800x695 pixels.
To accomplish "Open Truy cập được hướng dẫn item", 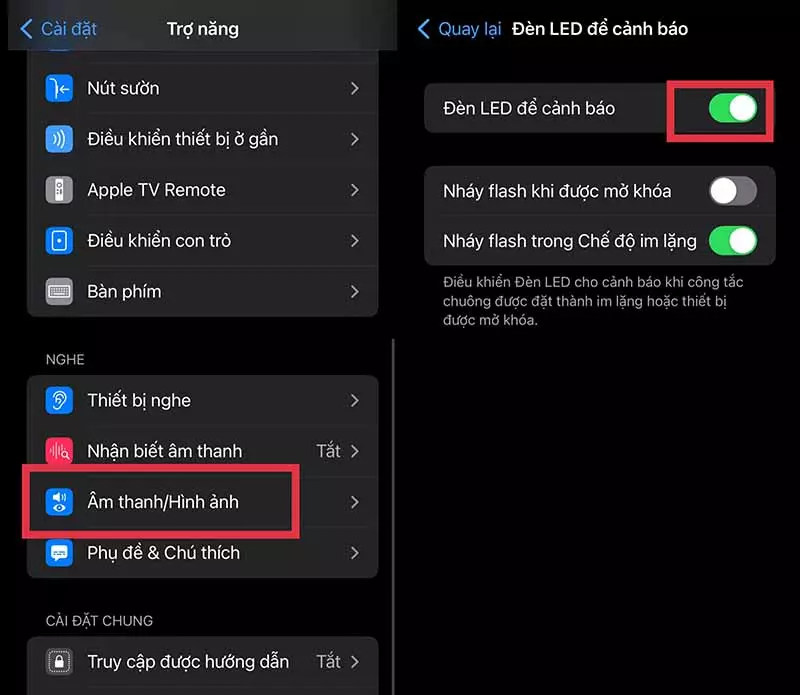I will 203,662.
